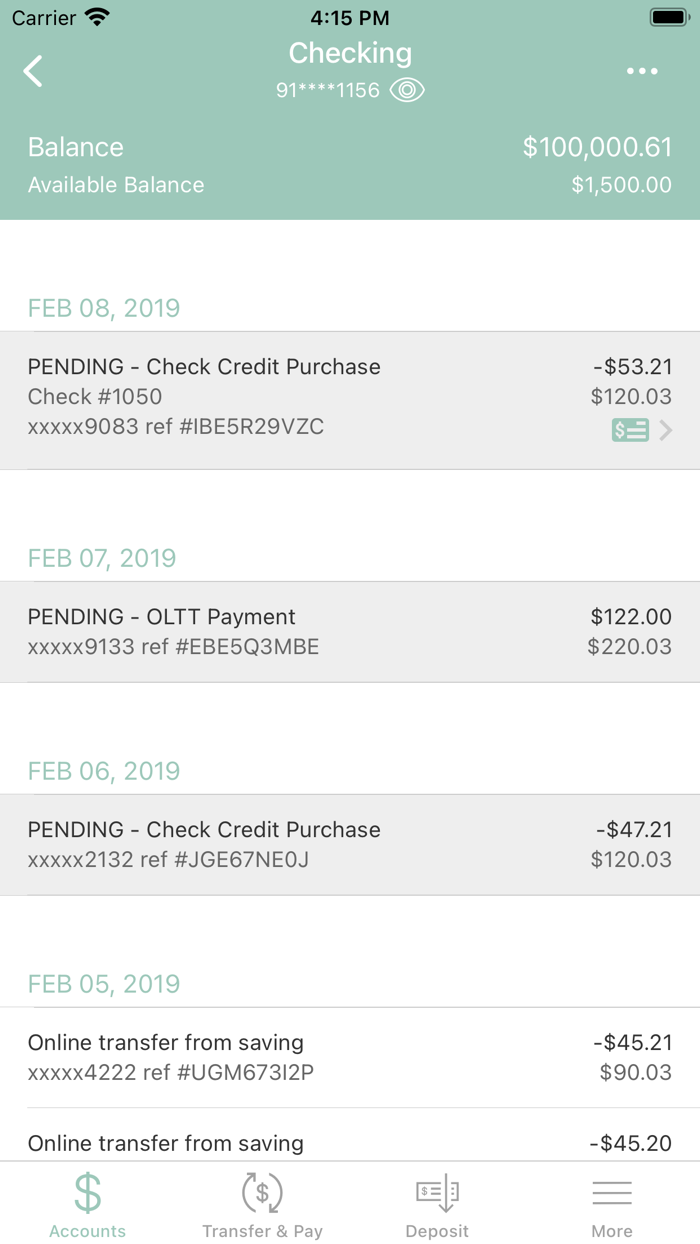Tap the Available Balance amount
This screenshot has width=700, height=1244.
[x=620, y=185]
